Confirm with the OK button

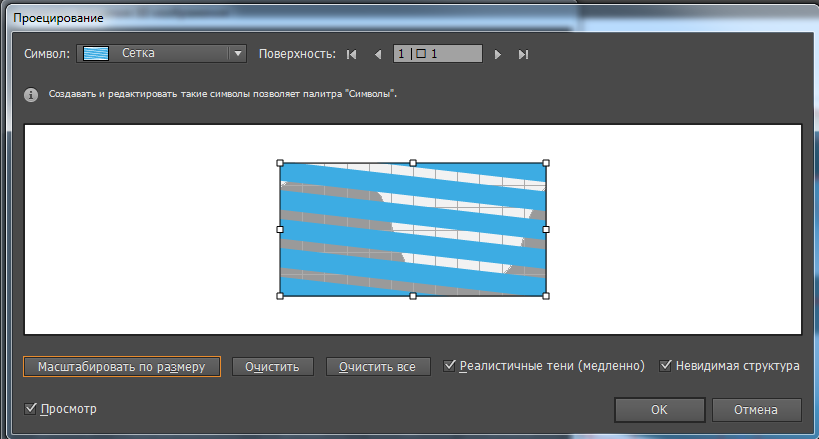tap(659, 410)
